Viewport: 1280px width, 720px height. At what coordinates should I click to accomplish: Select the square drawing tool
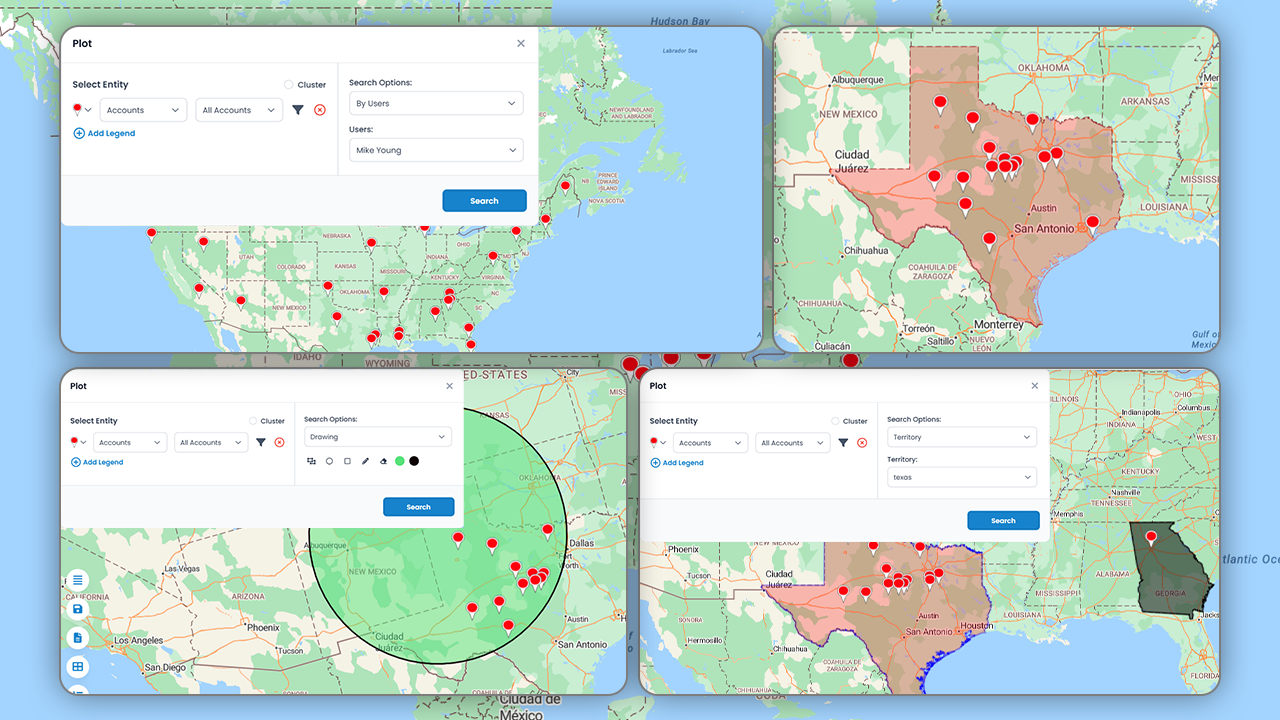[x=347, y=461]
